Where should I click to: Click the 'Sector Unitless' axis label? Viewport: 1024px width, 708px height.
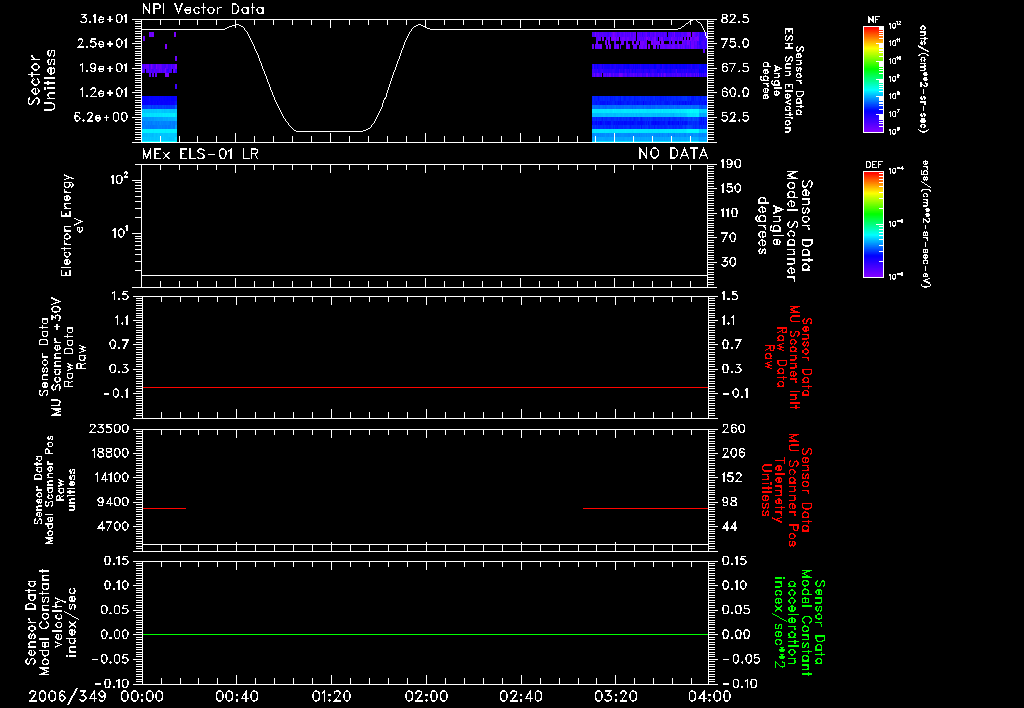[x=41, y=80]
